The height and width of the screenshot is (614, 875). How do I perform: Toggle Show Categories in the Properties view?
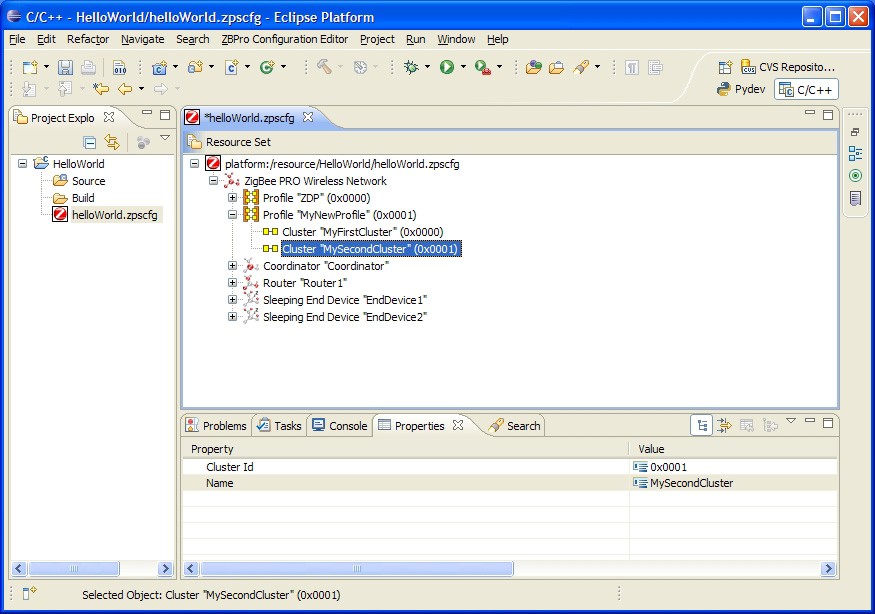point(703,425)
